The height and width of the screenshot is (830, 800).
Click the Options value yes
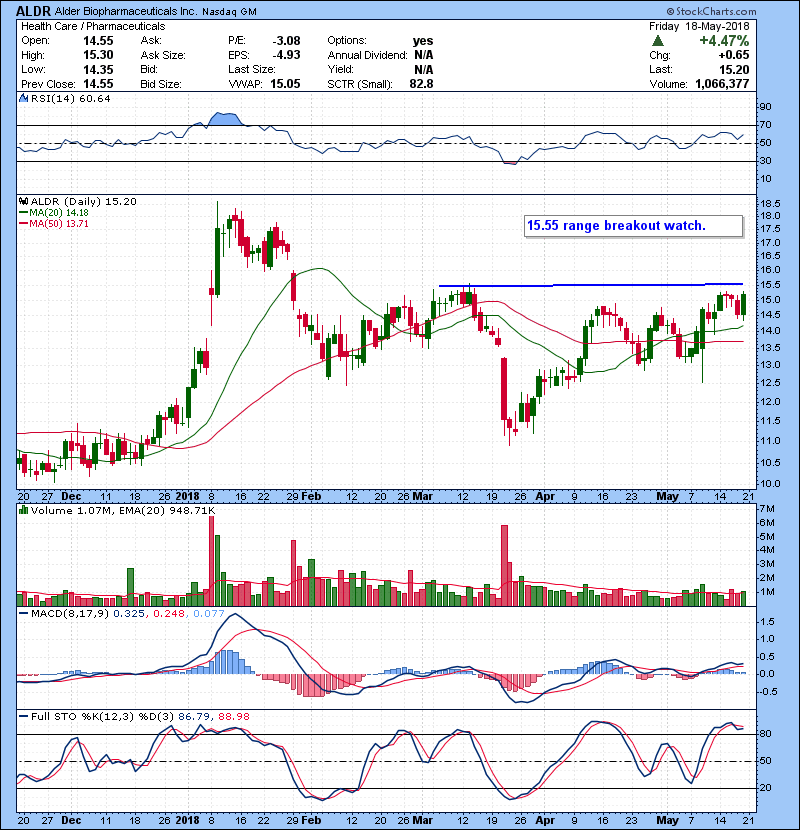423,41
